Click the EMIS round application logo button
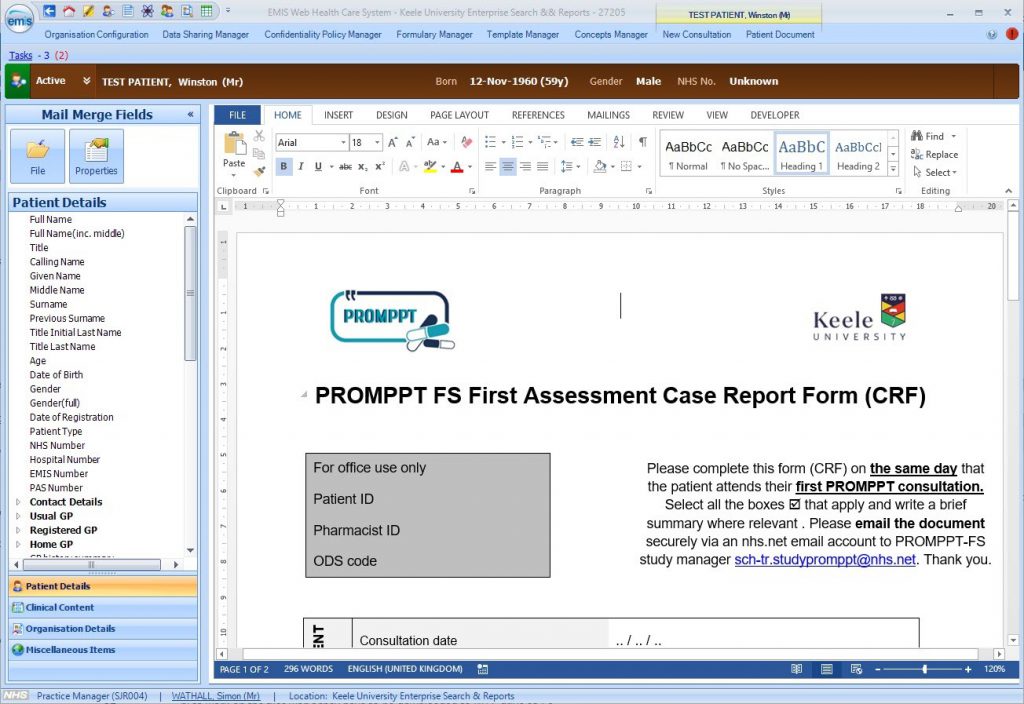Image resolution: width=1024 pixels, height=704 pixels. click(x=19, y=19)
